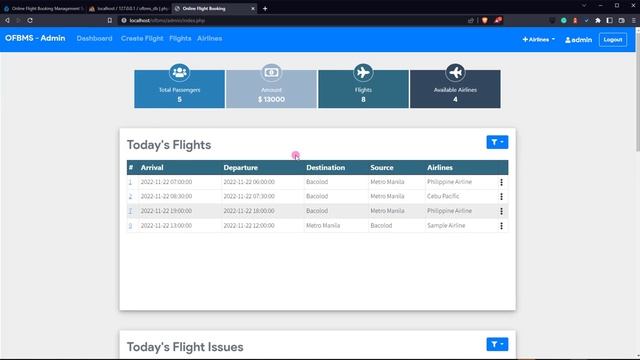Open flight number 7 link

click(x=130, y=211)
